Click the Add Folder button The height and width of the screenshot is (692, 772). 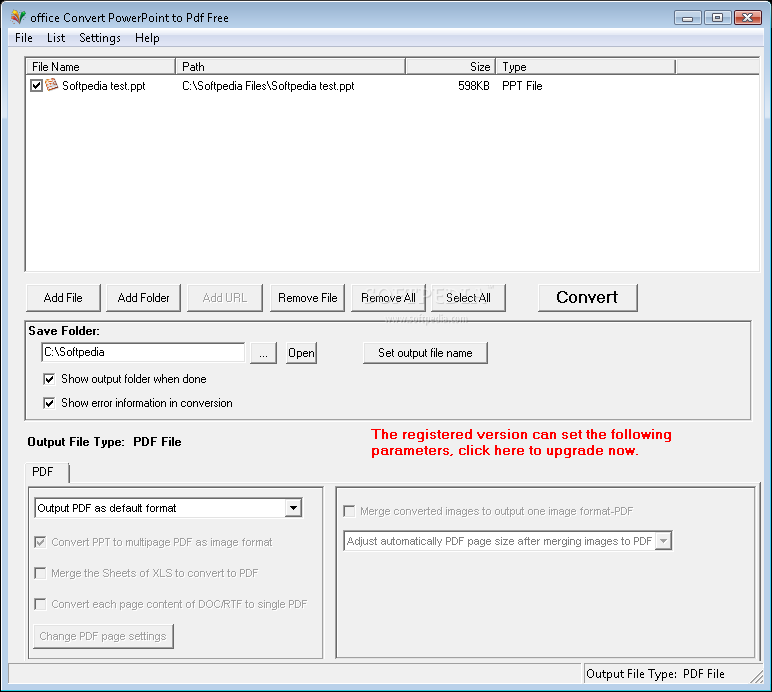coord(143,298)
